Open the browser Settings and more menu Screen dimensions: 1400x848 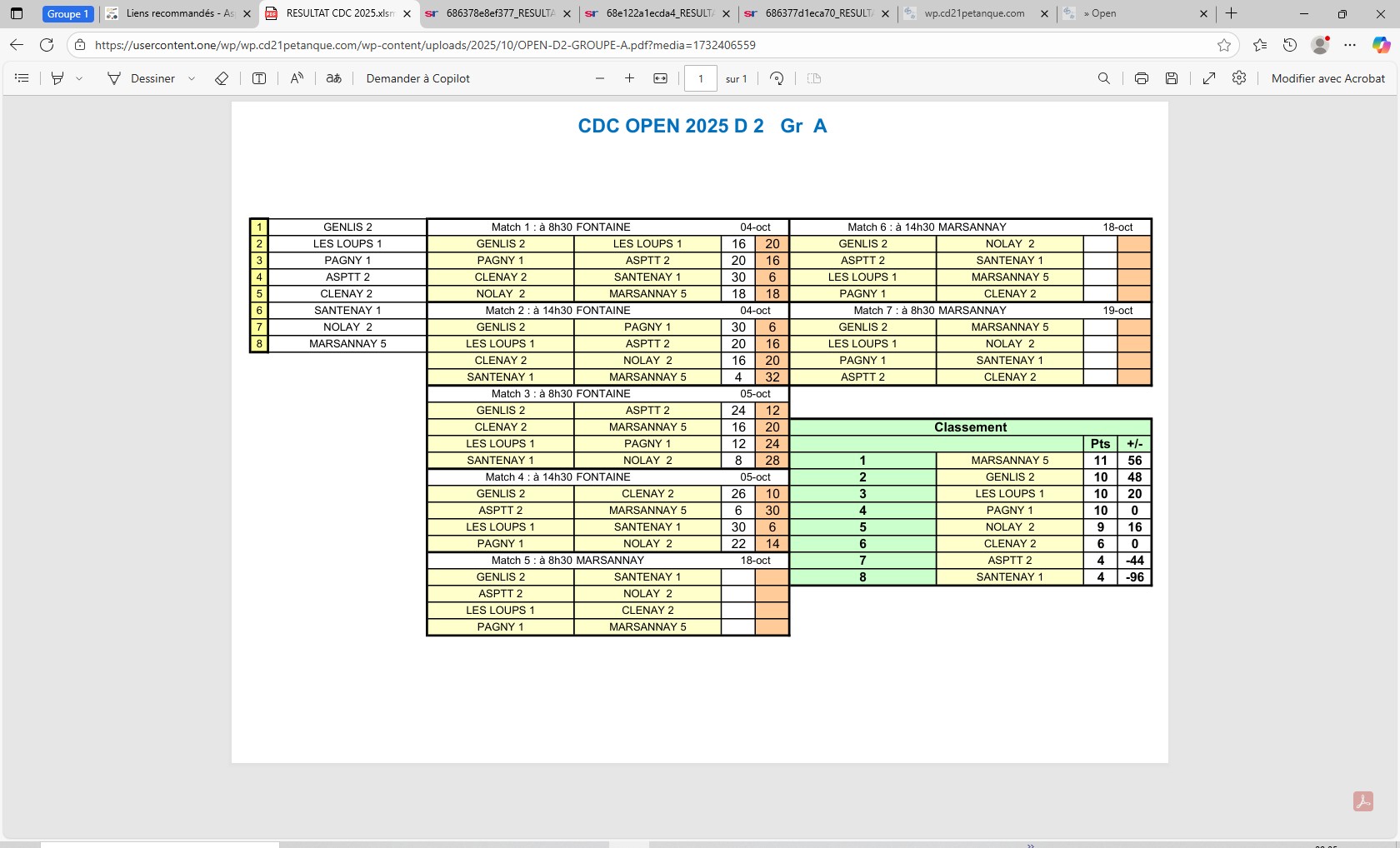1350,45
